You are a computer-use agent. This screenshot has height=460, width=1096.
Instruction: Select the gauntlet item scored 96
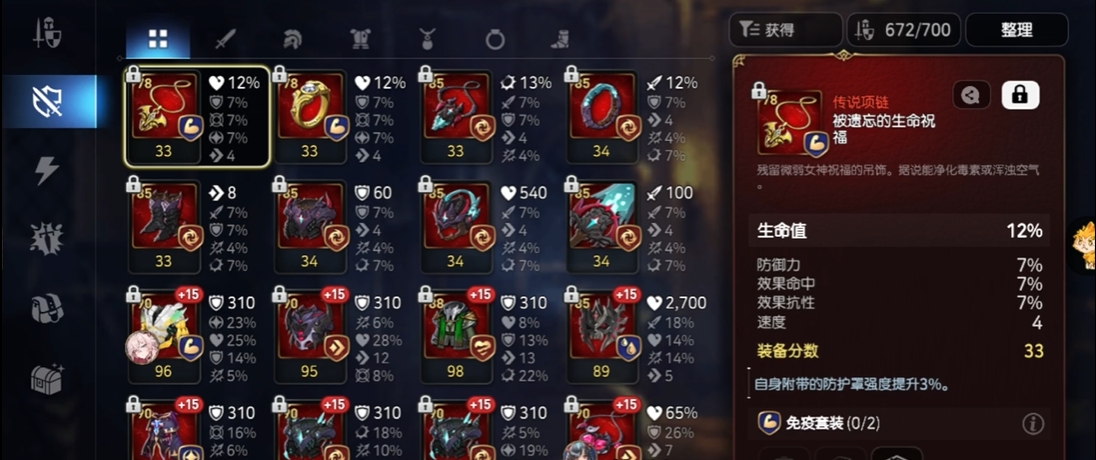point(163,336)
